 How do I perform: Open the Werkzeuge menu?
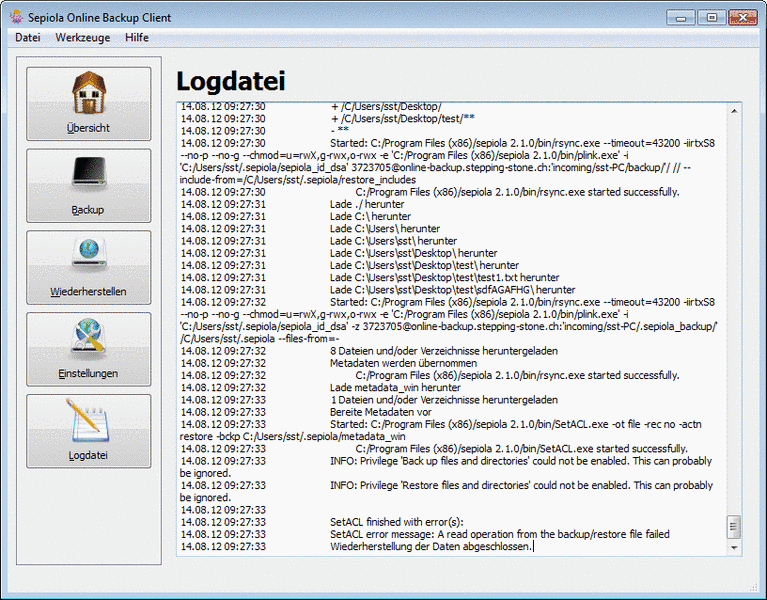tap(83, 38)
